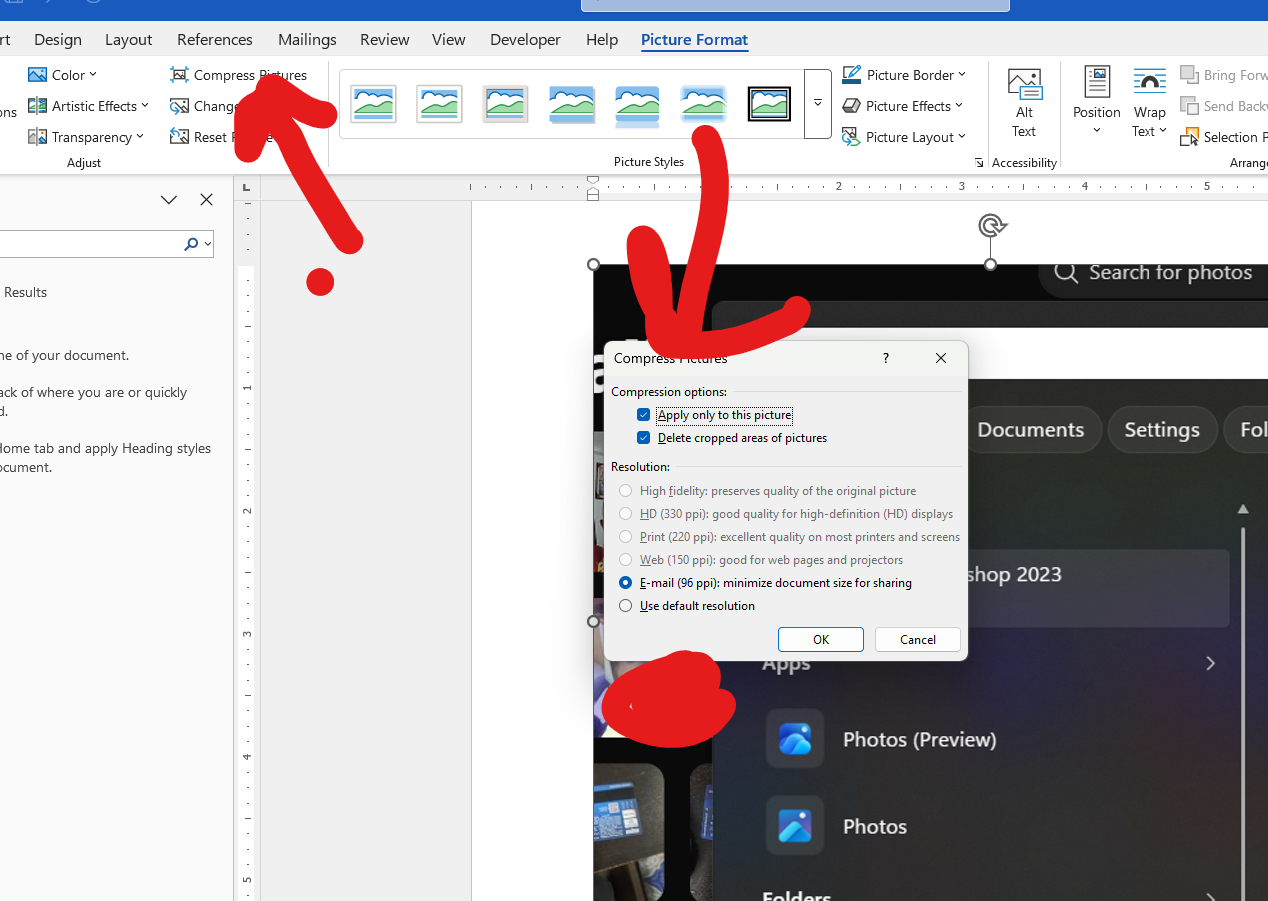Choose Use default resolution
The height and width of the screenshot is (901, 1268).
coord(626,606)
